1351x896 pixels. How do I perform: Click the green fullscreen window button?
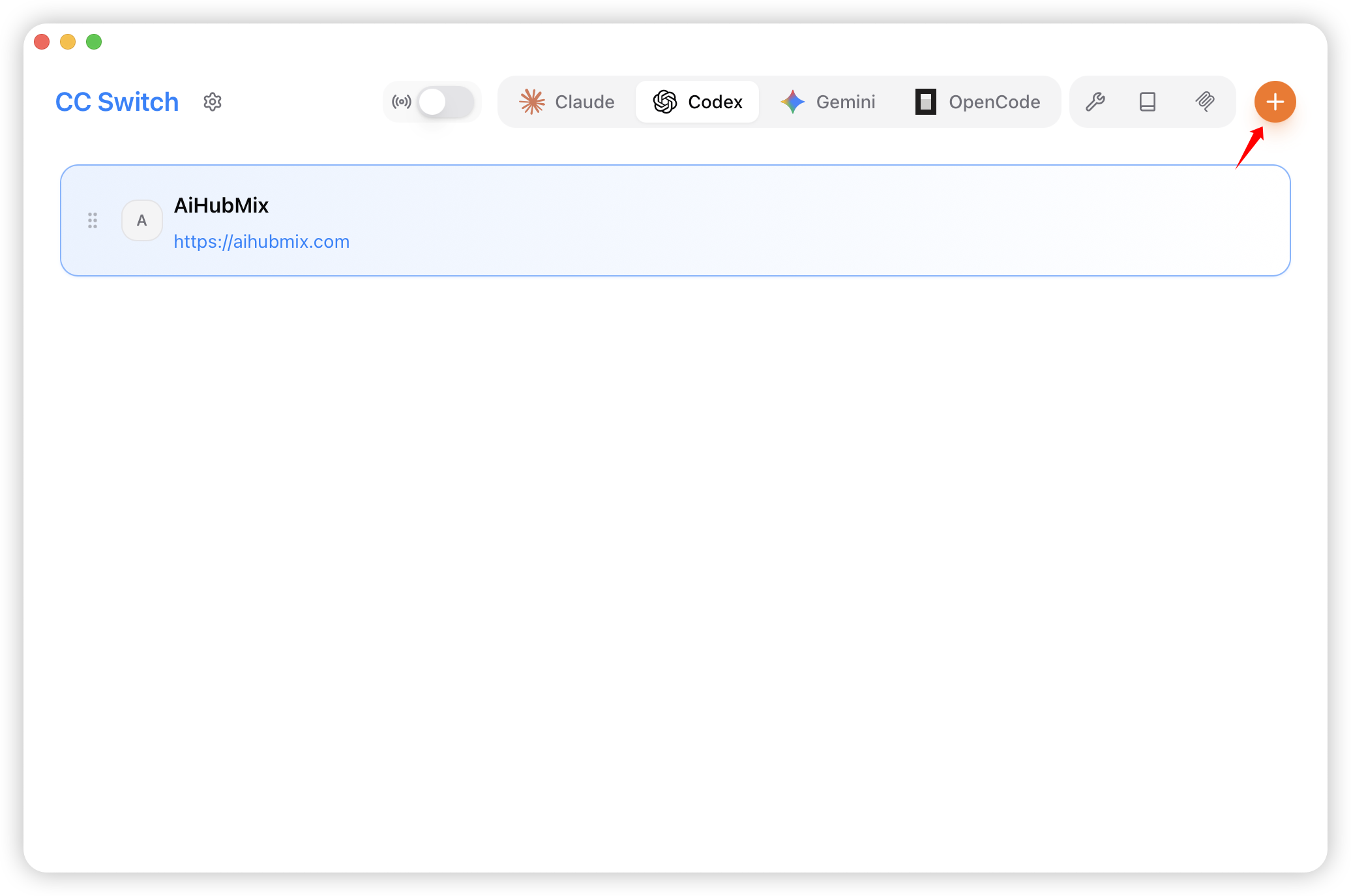pos(94,42)
